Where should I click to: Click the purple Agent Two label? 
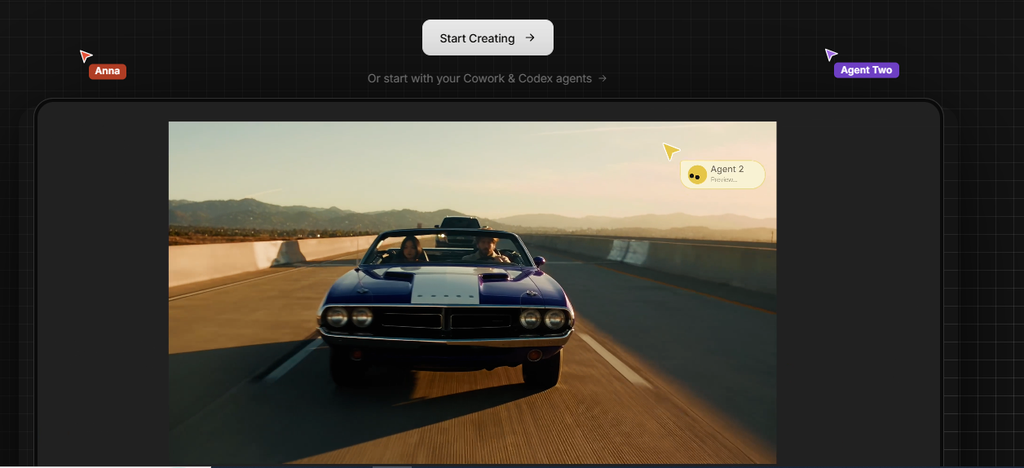(866, 70)
